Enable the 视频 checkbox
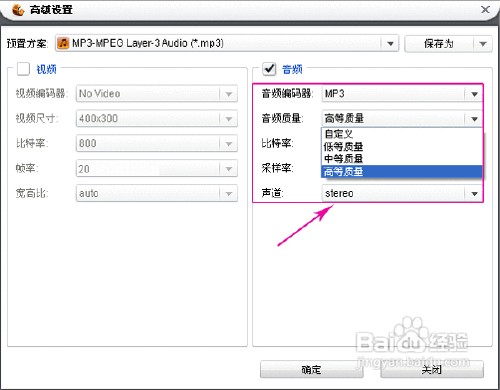The width and height of the screenshot is (500, 390). point(23,69)
